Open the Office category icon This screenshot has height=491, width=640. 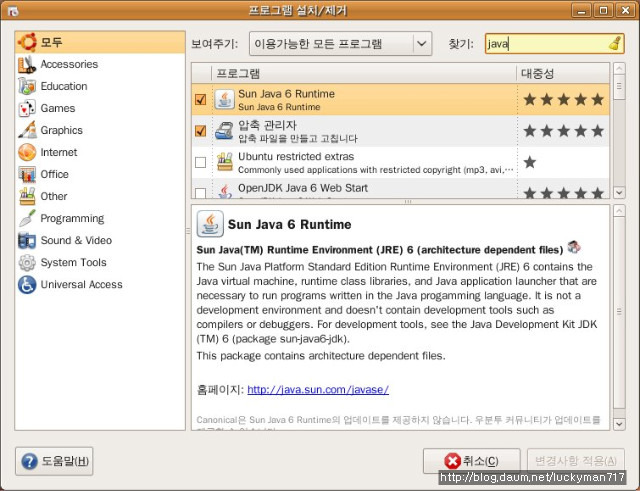(27, 174)
